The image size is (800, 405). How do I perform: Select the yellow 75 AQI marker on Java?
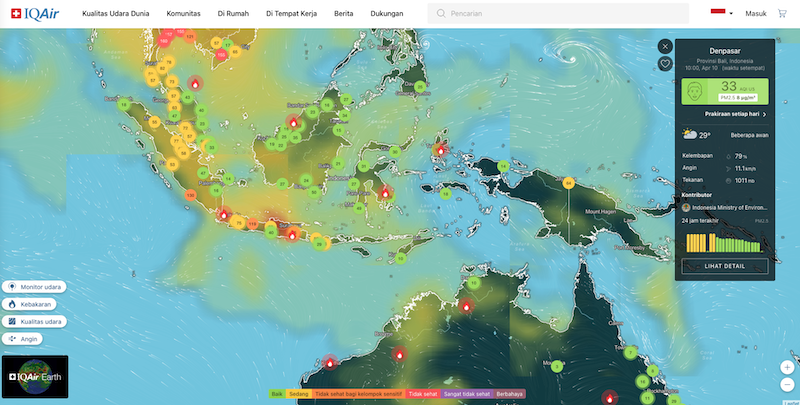tap(238, 223)
